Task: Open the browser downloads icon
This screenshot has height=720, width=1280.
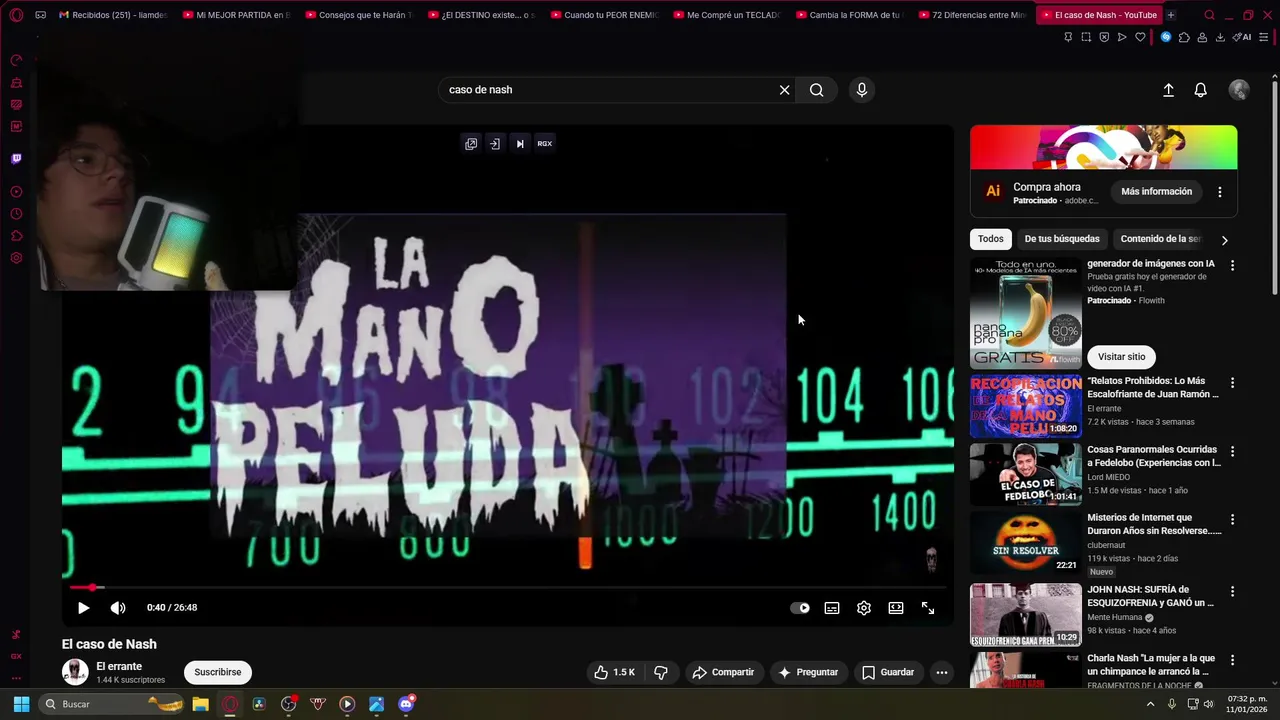Action: click(x=1220, y=37)
